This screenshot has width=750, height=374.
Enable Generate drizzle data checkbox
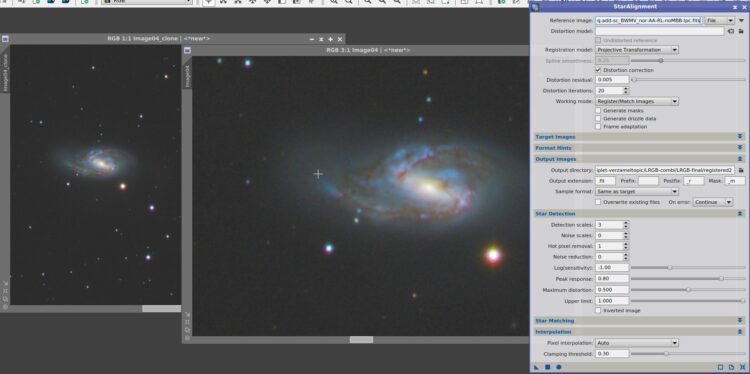click(598, 119)
